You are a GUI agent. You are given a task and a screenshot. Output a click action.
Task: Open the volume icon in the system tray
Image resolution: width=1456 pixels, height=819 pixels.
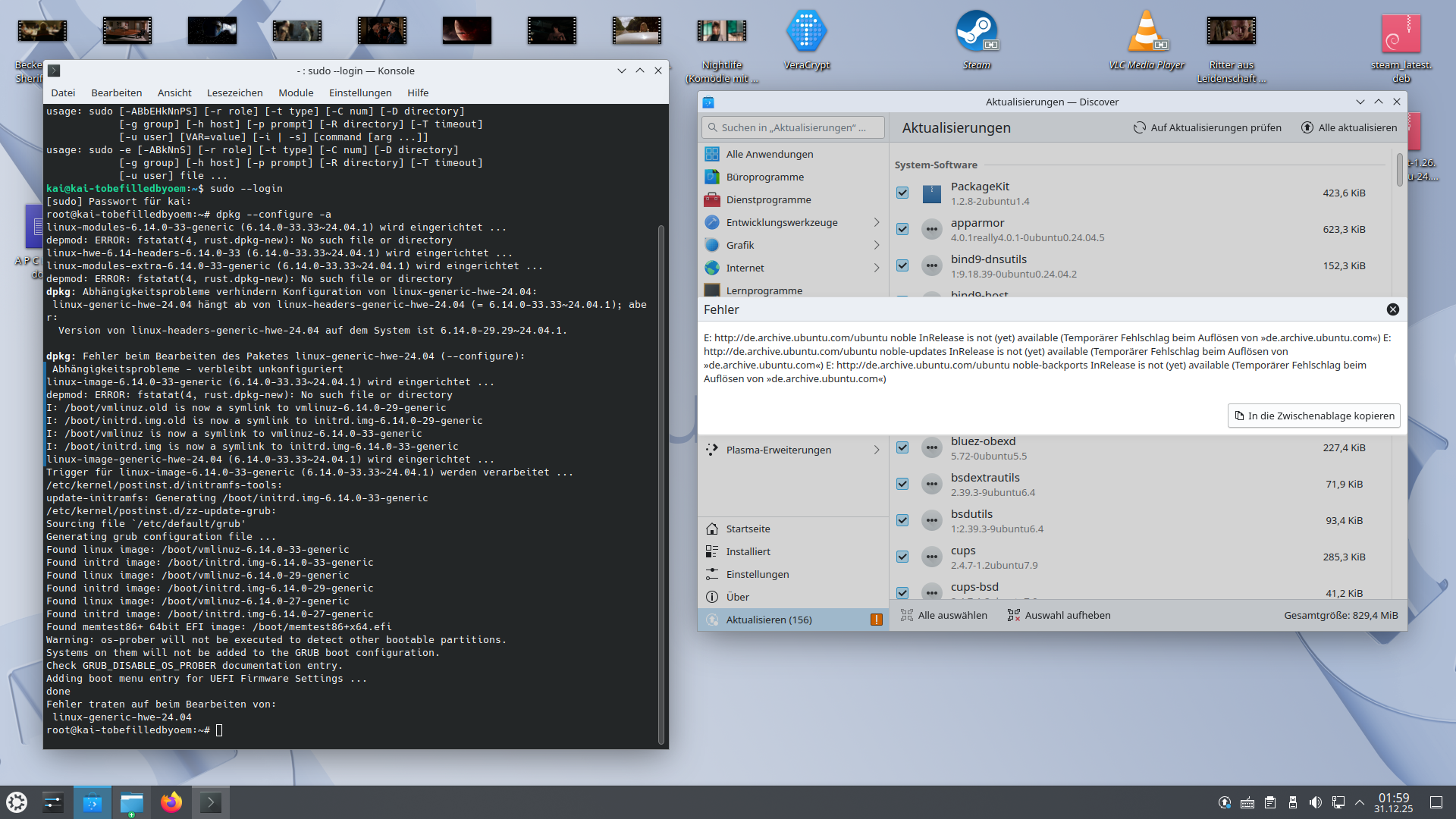coord(1316,802)
